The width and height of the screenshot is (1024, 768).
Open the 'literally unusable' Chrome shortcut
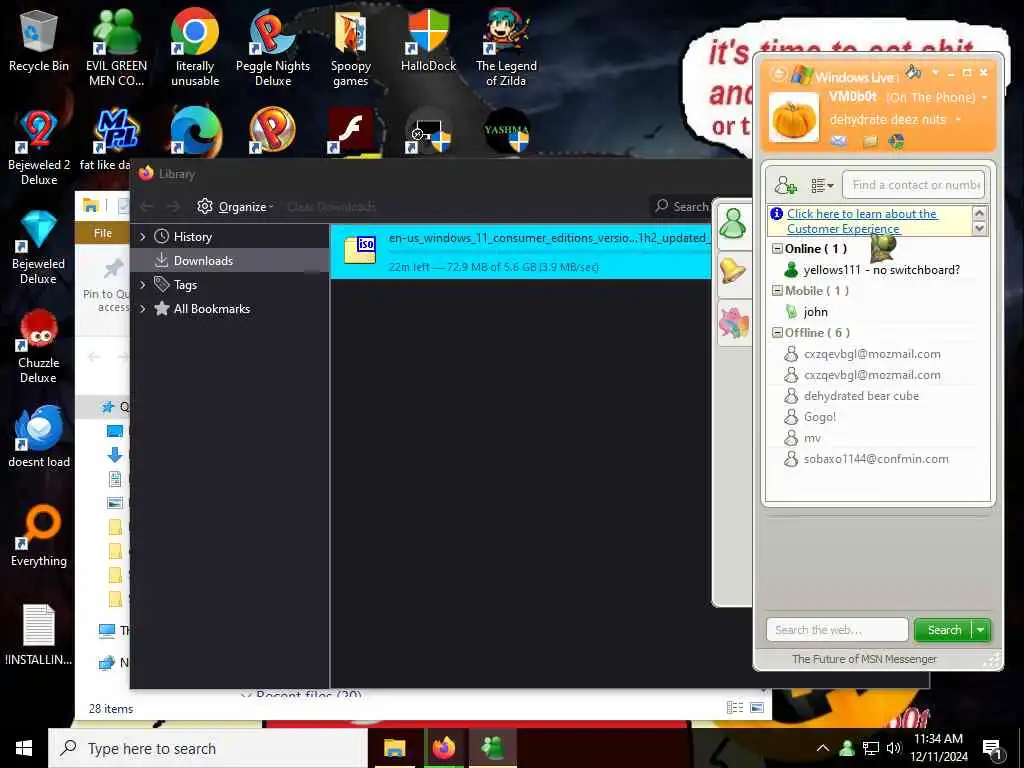point(195,47)
